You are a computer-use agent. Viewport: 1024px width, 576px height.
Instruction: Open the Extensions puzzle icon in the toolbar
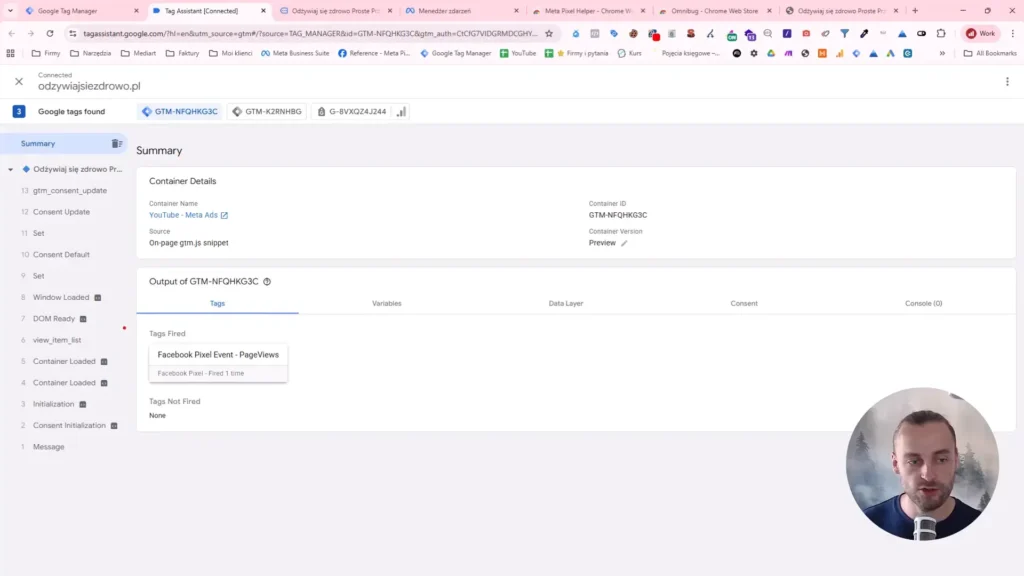pyautogui.click(x=941, y=33)
